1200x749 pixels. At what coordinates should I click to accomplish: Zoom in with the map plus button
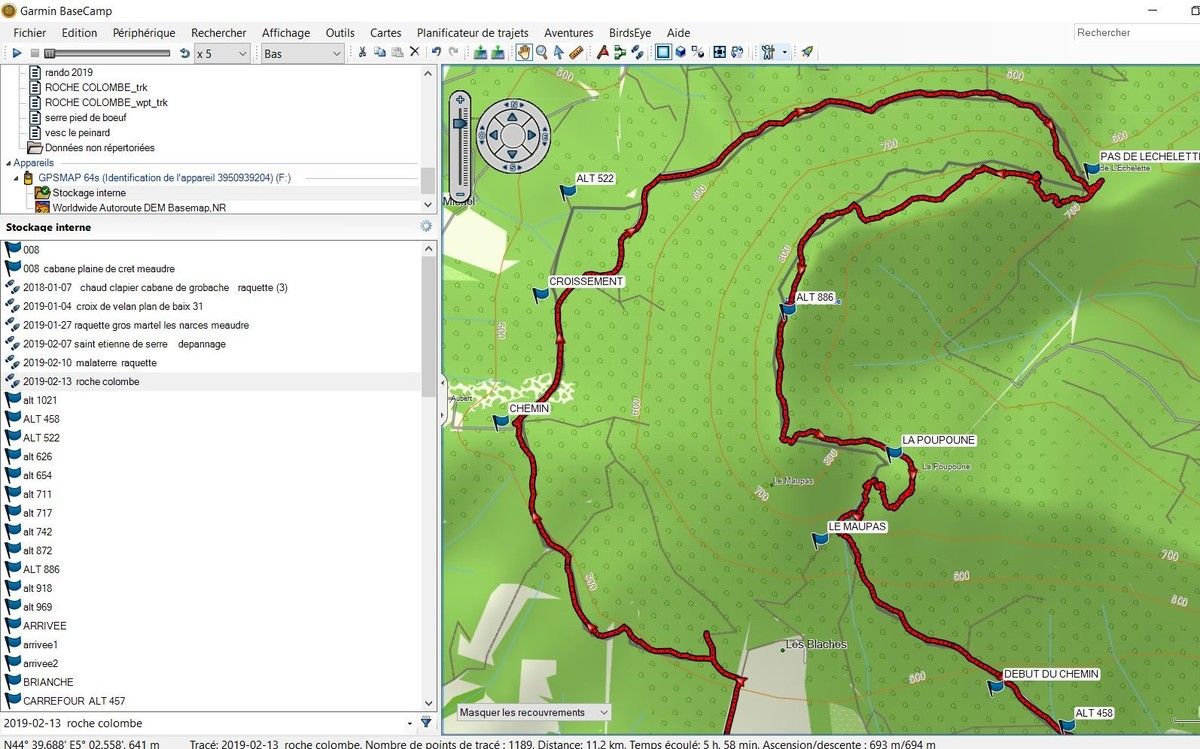pyautogui.click(x=460, y=98)
